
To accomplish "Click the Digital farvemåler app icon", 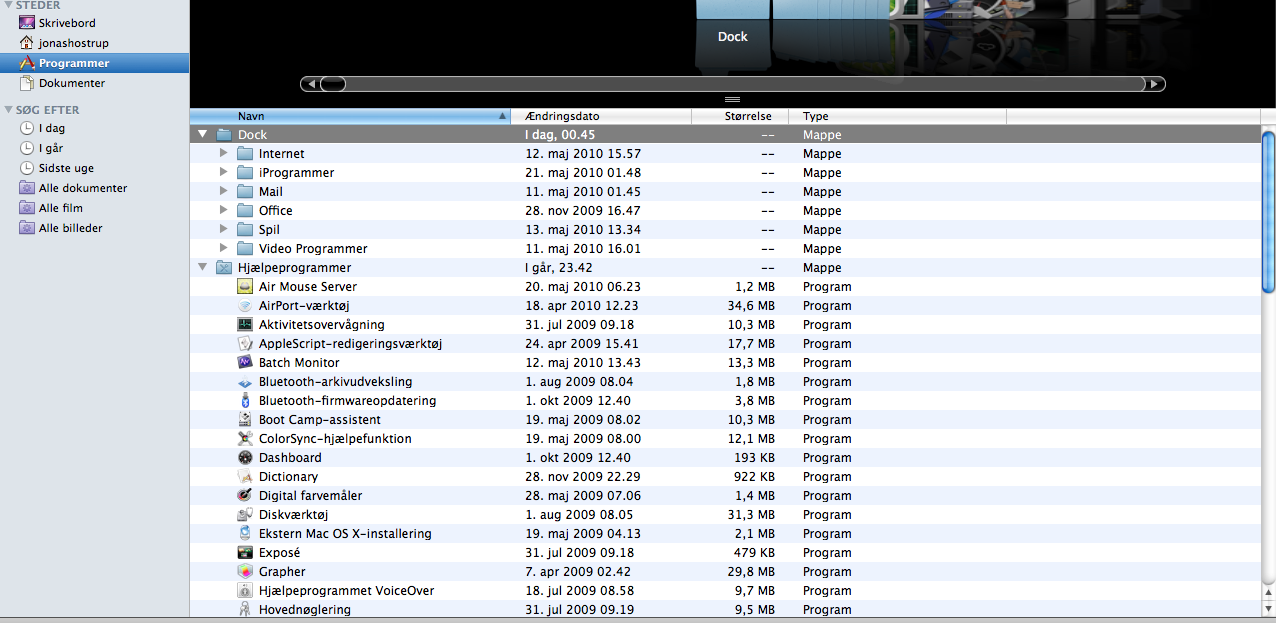I will tap(245, 496).
